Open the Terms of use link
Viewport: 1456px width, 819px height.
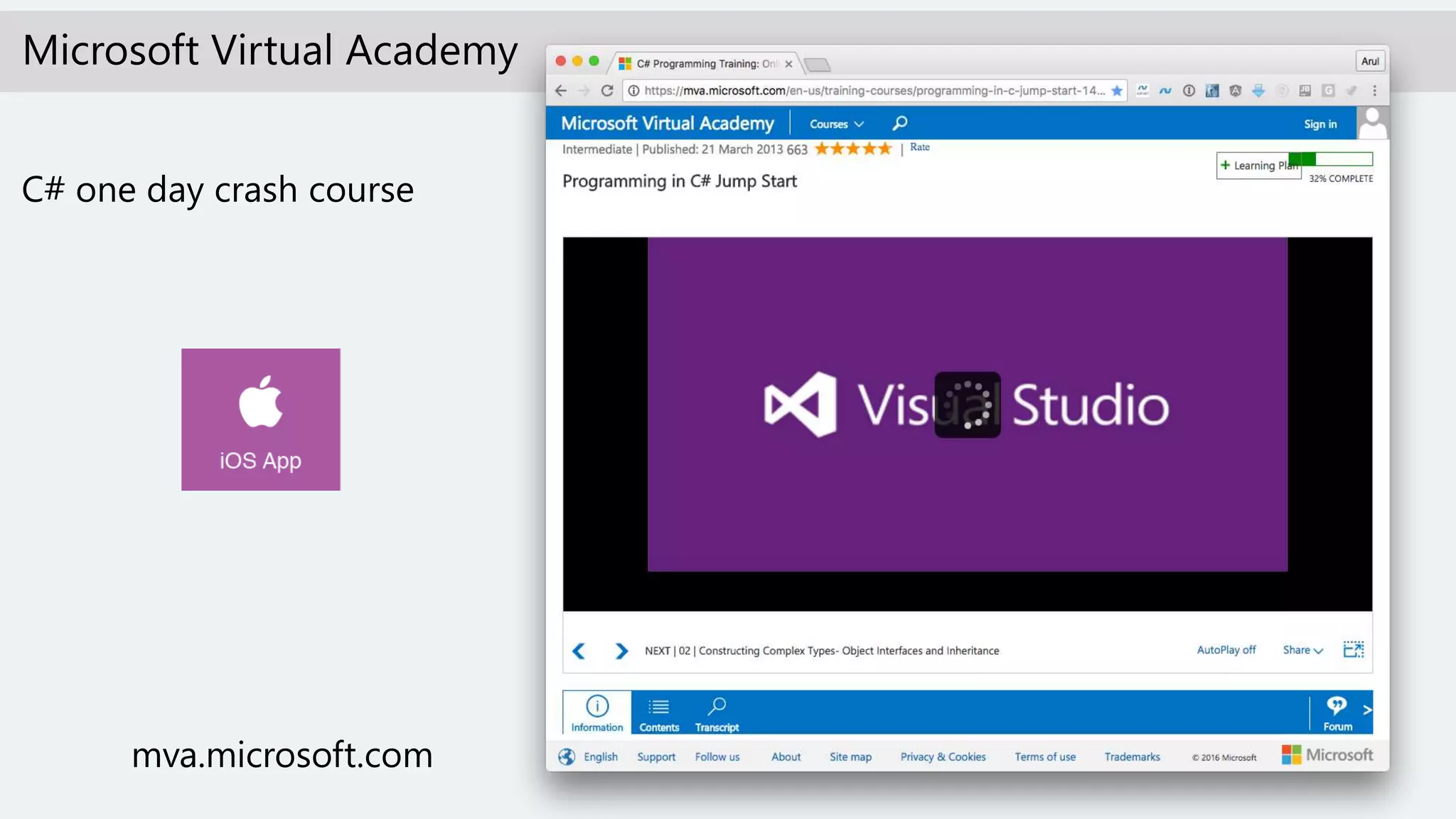1045,757
